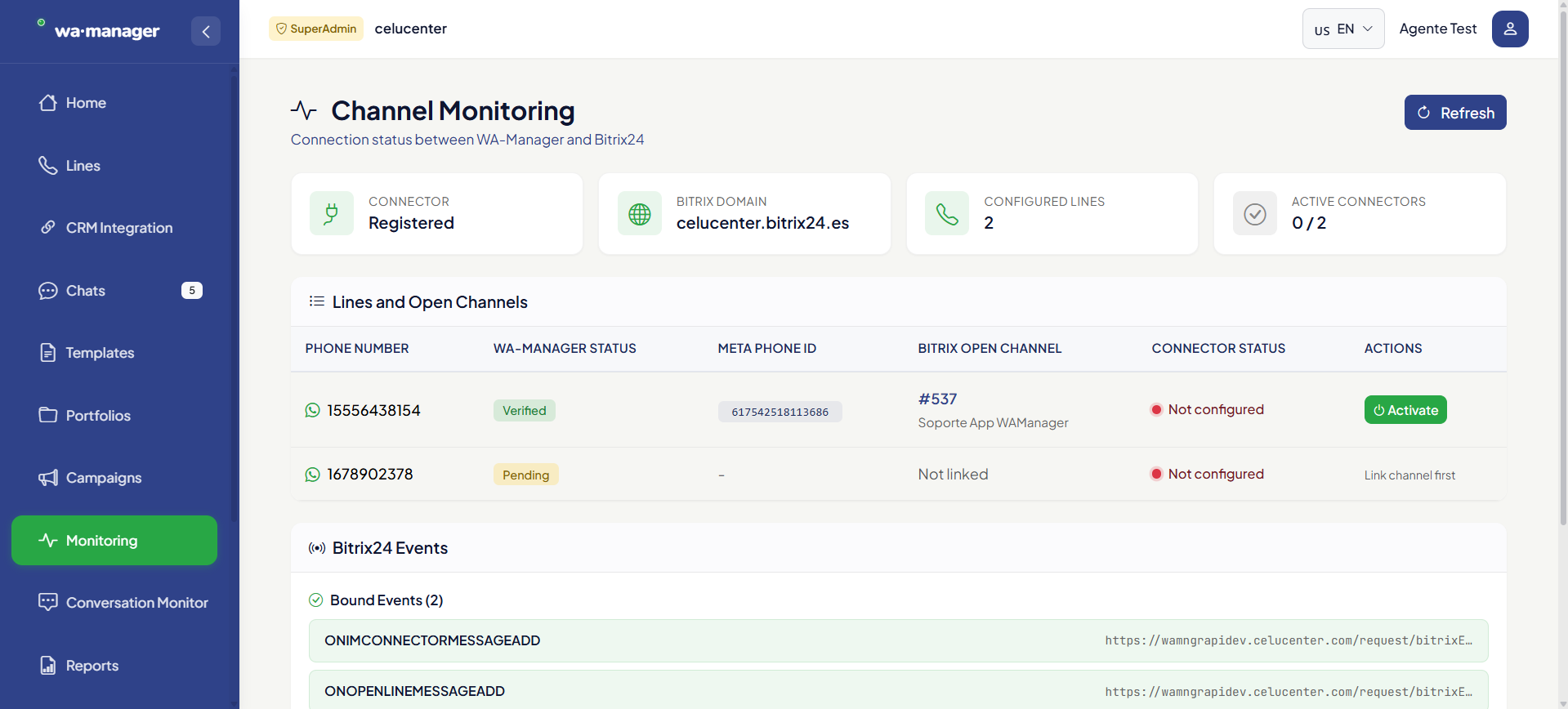1568x709 pixels.
Task: Click Soporte App WAManager channel name
Action: click(x=993, y=422)
